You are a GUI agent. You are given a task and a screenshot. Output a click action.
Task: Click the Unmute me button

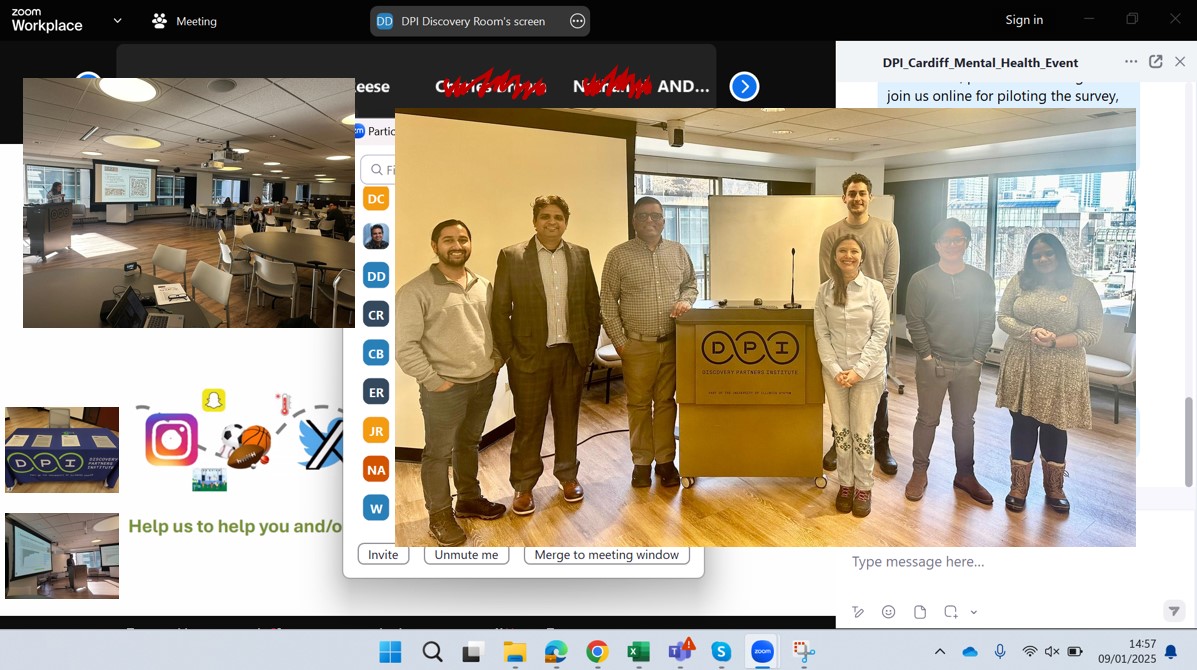[466, 555]
